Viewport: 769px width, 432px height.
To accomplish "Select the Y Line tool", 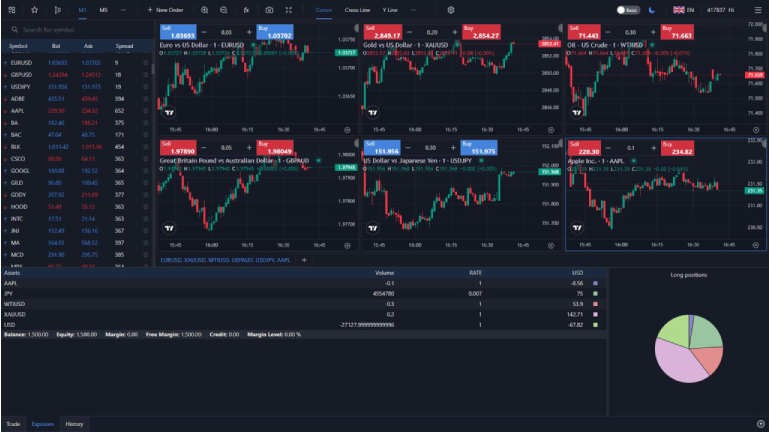I will pyautogui.click(x=390, y=10).
